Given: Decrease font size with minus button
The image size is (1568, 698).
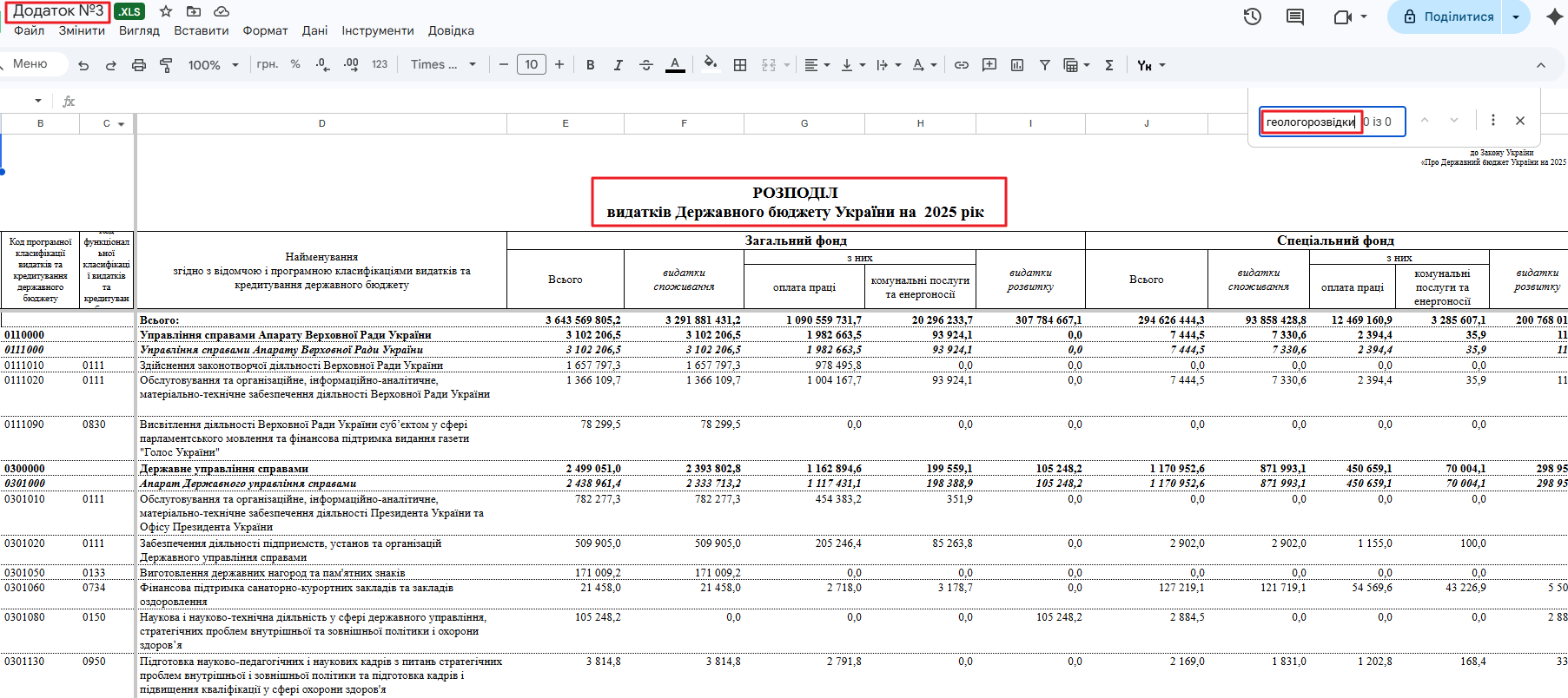Looking at the screenshot, I should [x=503, y=64].
